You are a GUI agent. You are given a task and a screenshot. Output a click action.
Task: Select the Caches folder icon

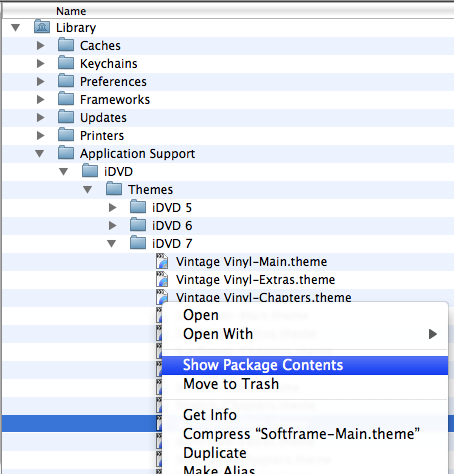click(66, 45)
